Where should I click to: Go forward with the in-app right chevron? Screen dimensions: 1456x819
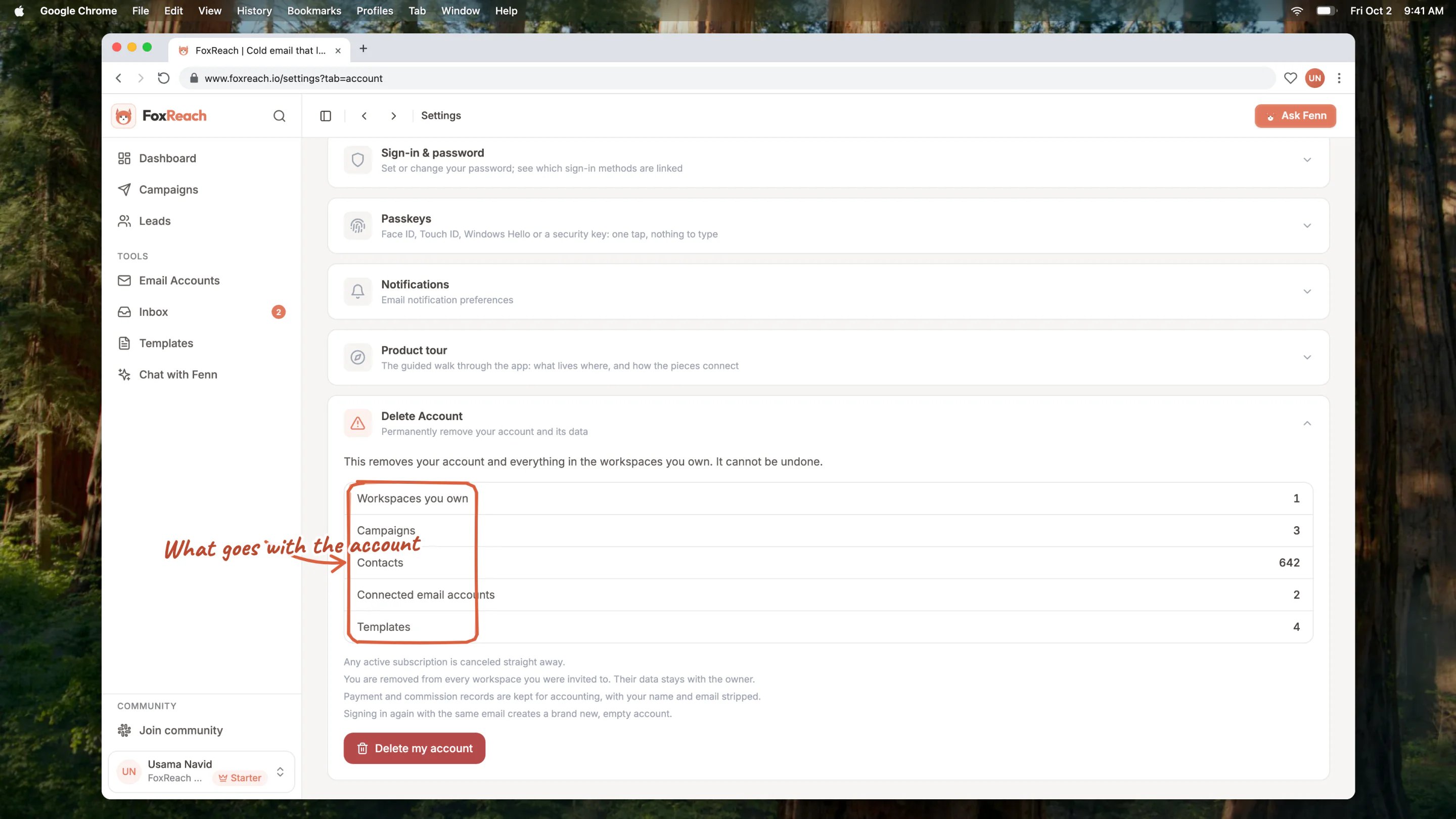393,116
